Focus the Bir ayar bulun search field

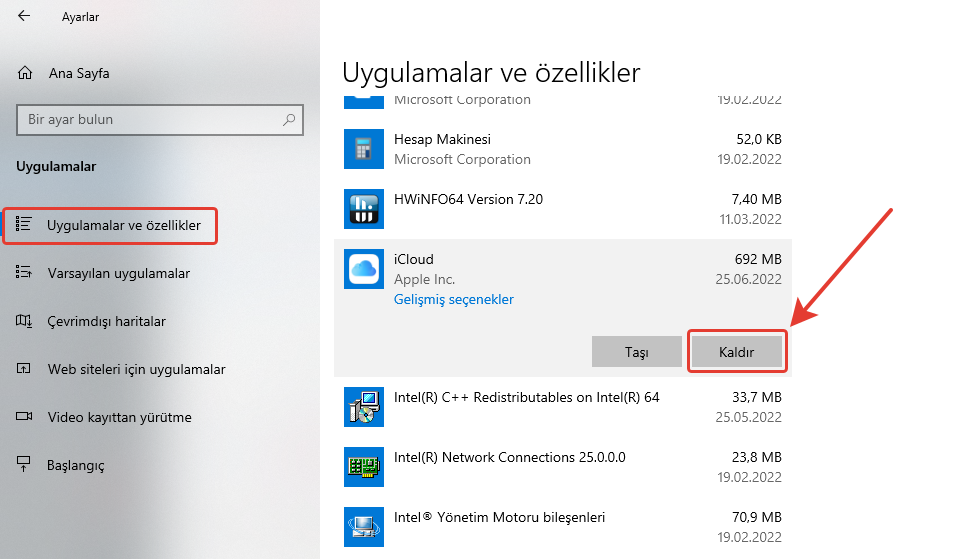point(150,120)
